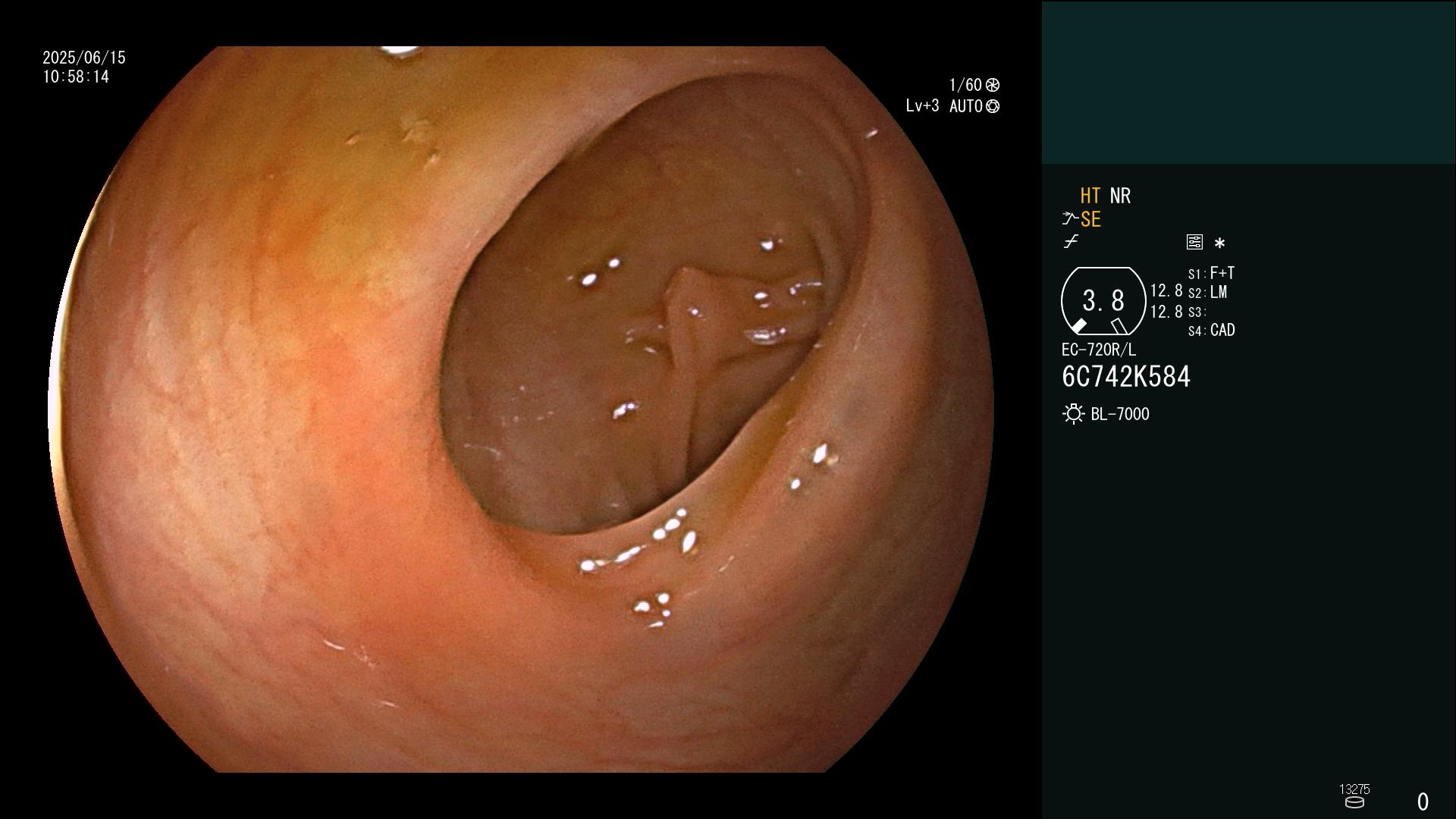This screenshot has height=819, width=1456.
Task: Click the BL-7000 light source label
Action: click(x=1120, y=414)
